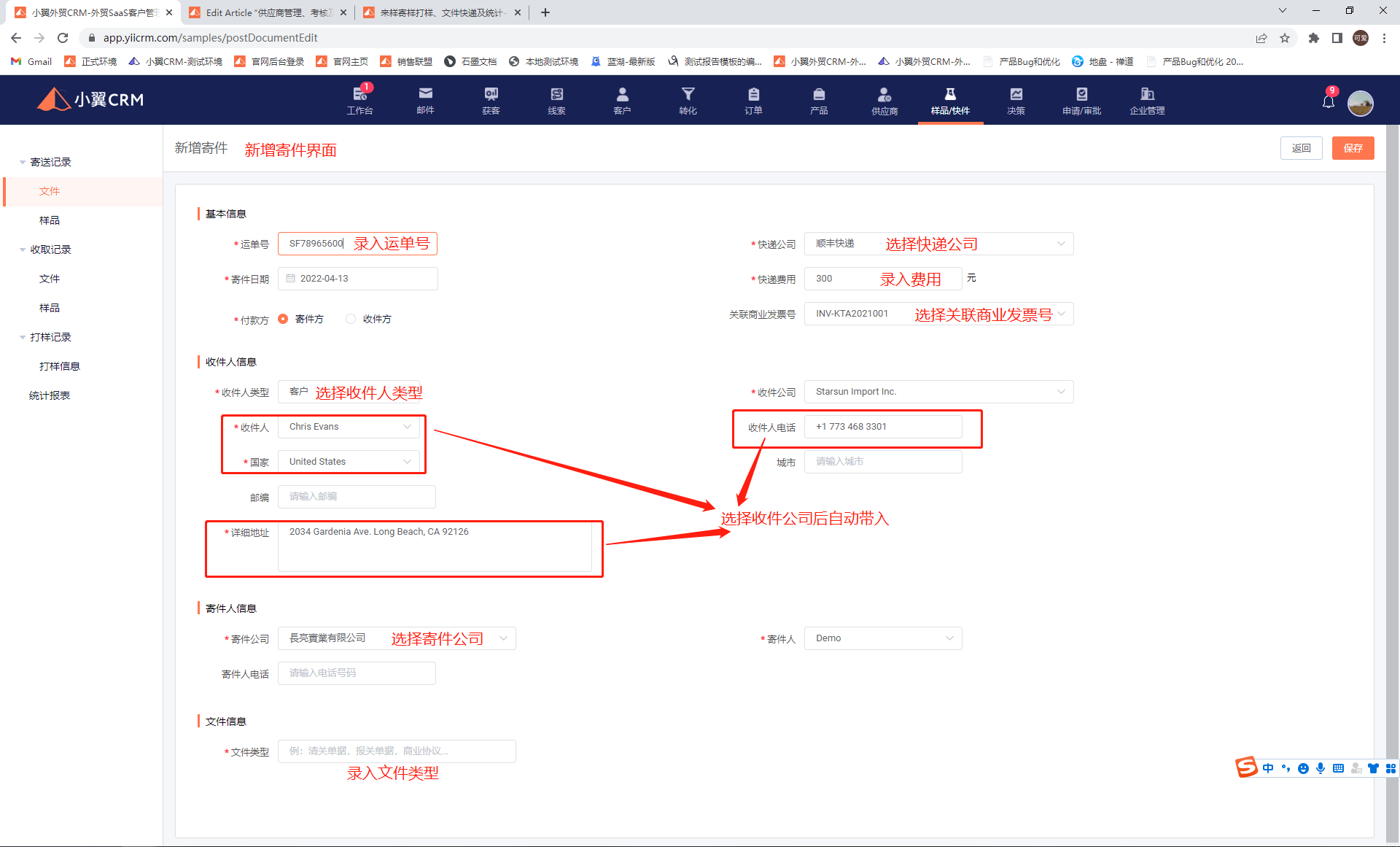This screenshot has width=1400, height=847.
Task: Open 寄件公司 dropdown
Action: (x=397, y=638)
